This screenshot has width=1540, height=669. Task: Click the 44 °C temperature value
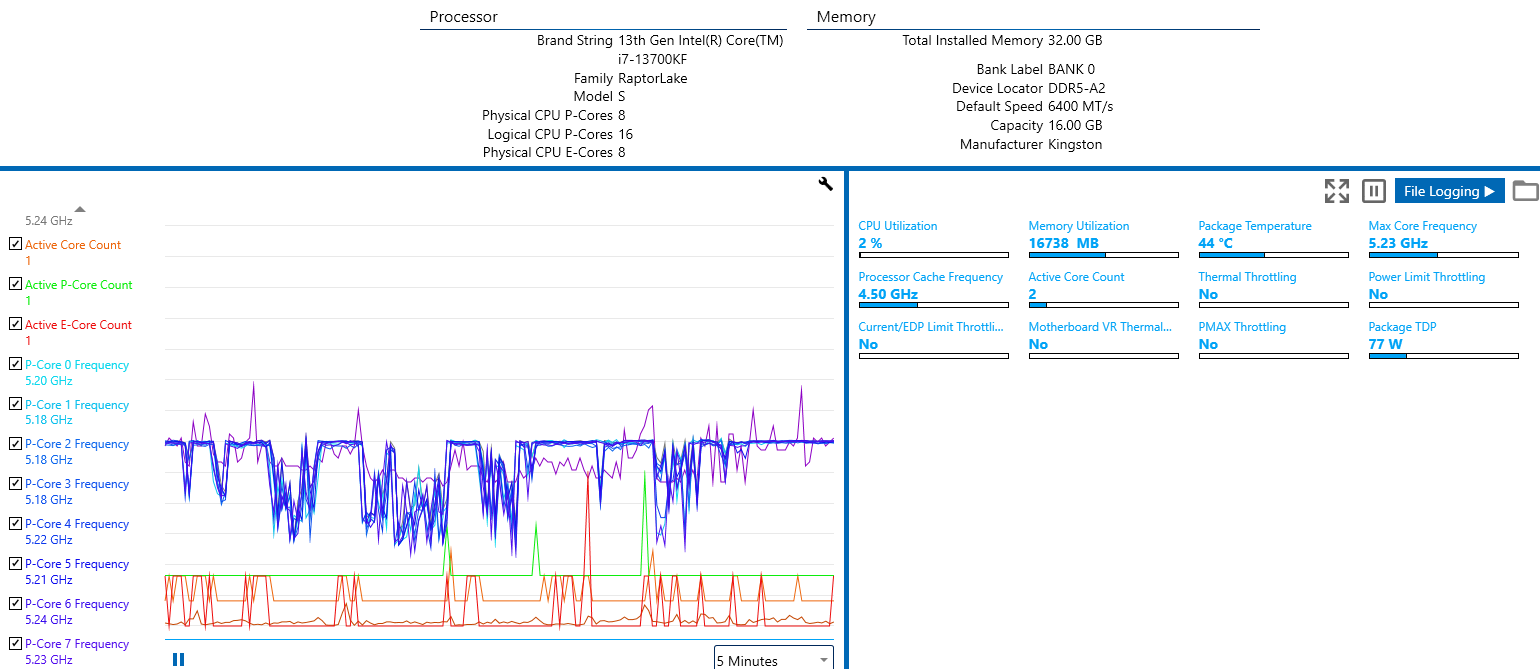[1215, 243]
